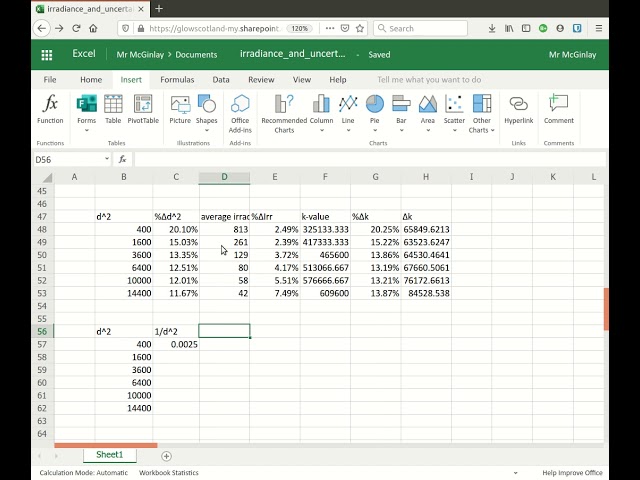Expand the Bar chart dropdown arrow
This screenshot has height=480, width=640.
click(401, 131)
